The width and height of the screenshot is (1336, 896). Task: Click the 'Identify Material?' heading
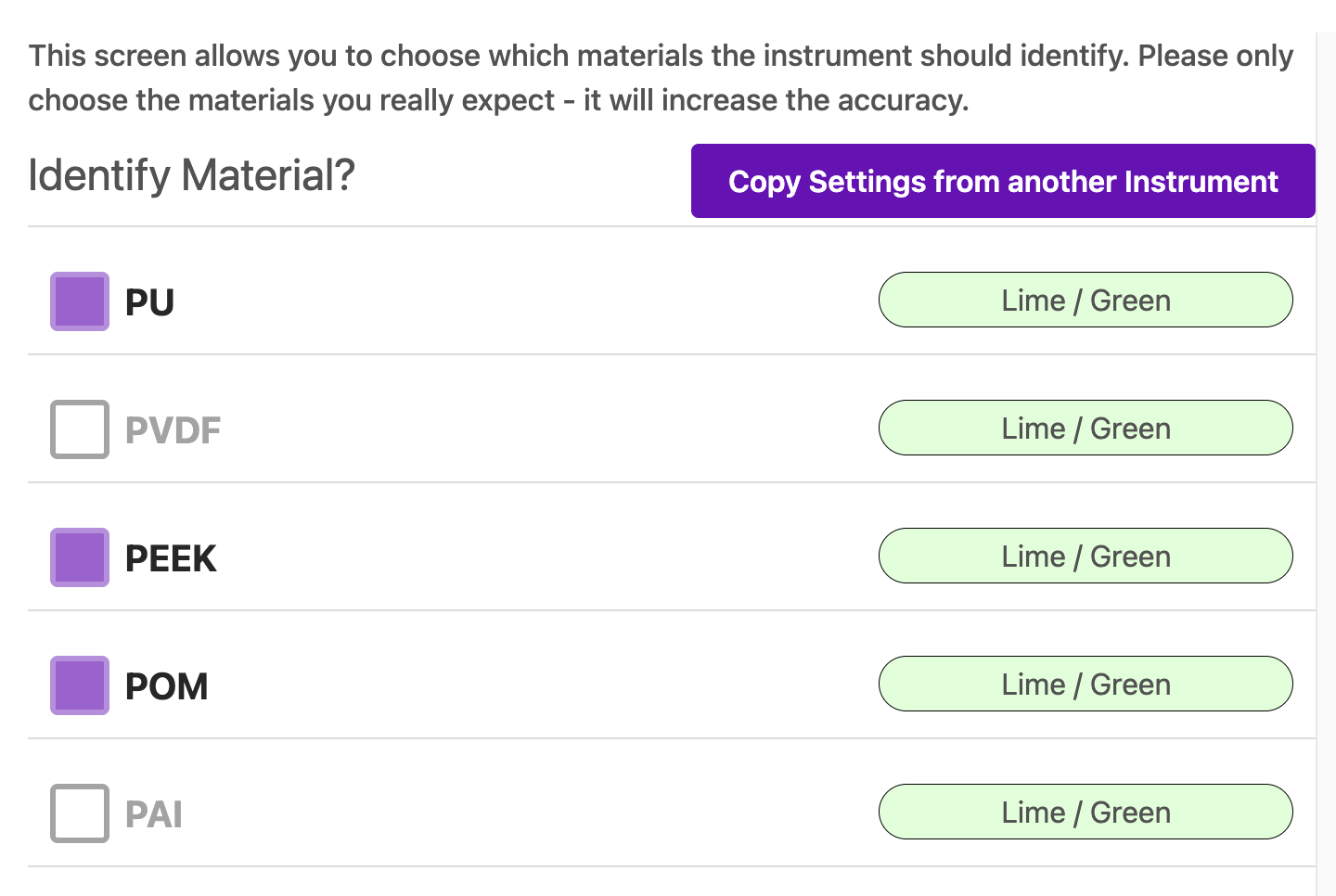click(x=191, y=175)
